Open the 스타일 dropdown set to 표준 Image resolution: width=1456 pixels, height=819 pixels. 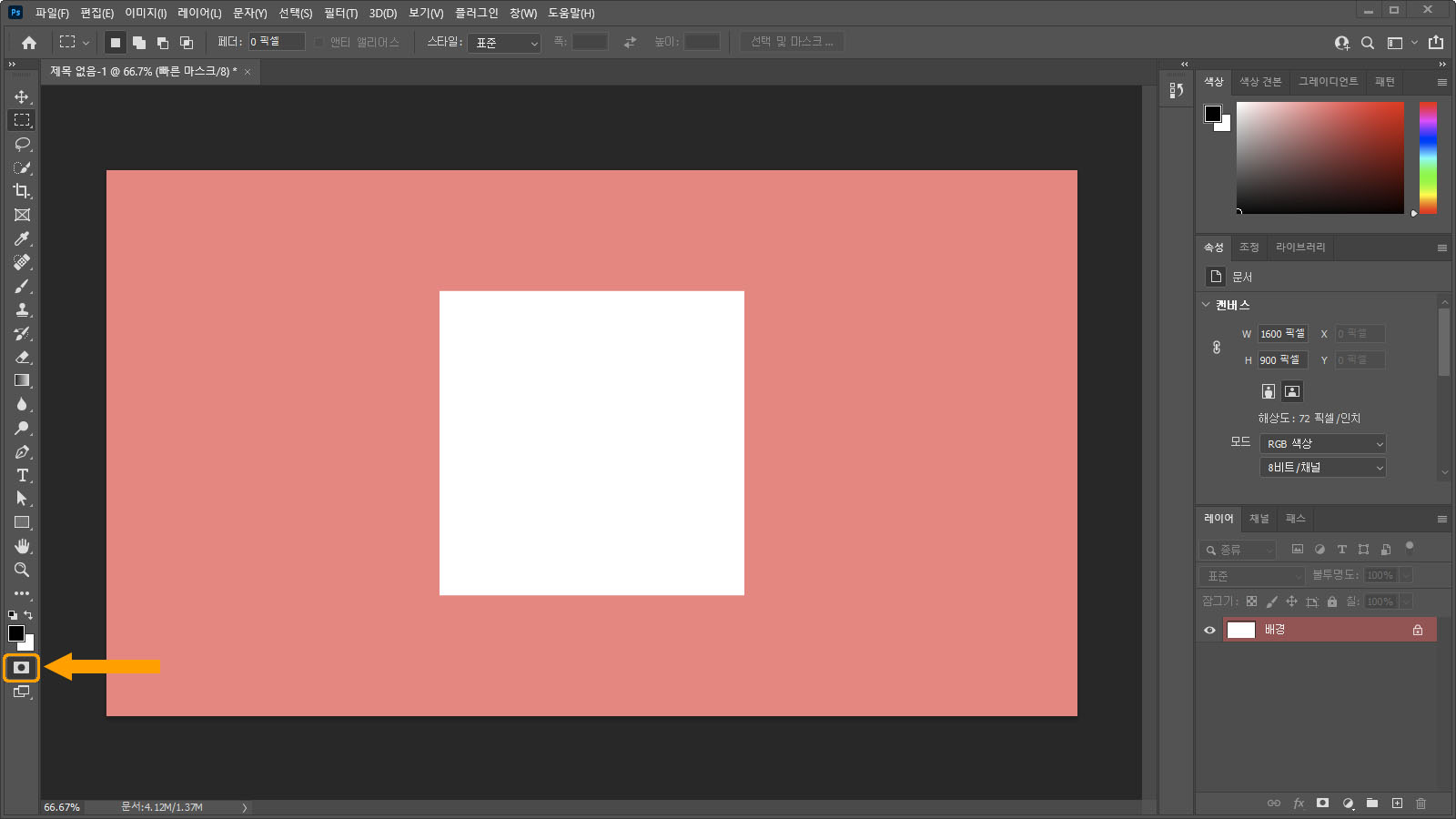[x=504, y=43]
